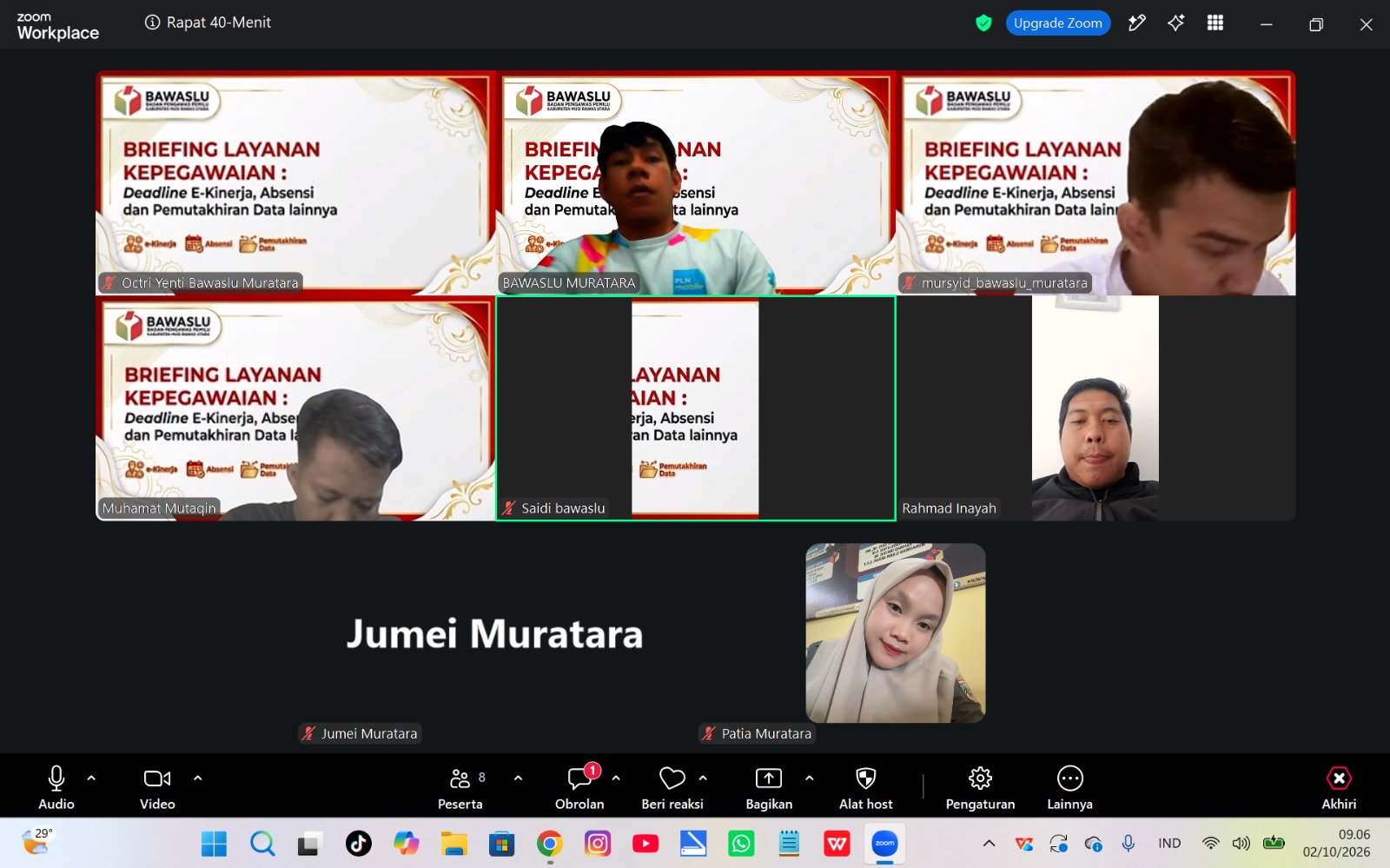Expand the video options arrow
This screenshot has width=1390, height=868.
tap(198, 779)
